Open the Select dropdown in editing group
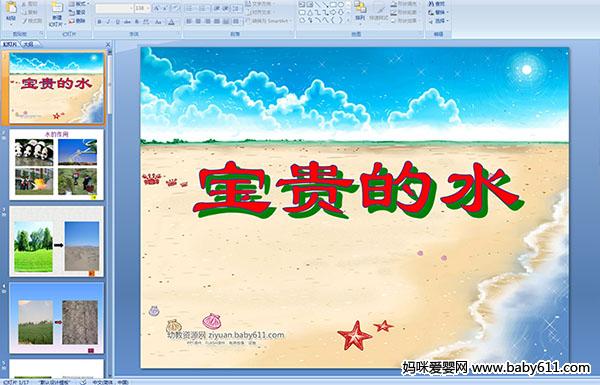The height and width of the screenshot is (385, 600). pos(438,21)
